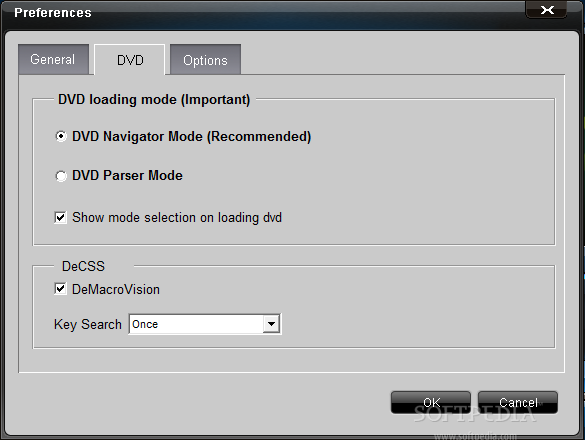This screenshot has width=585, height=440.
Task: Click the Cancel button
Action: pos(518,402)
